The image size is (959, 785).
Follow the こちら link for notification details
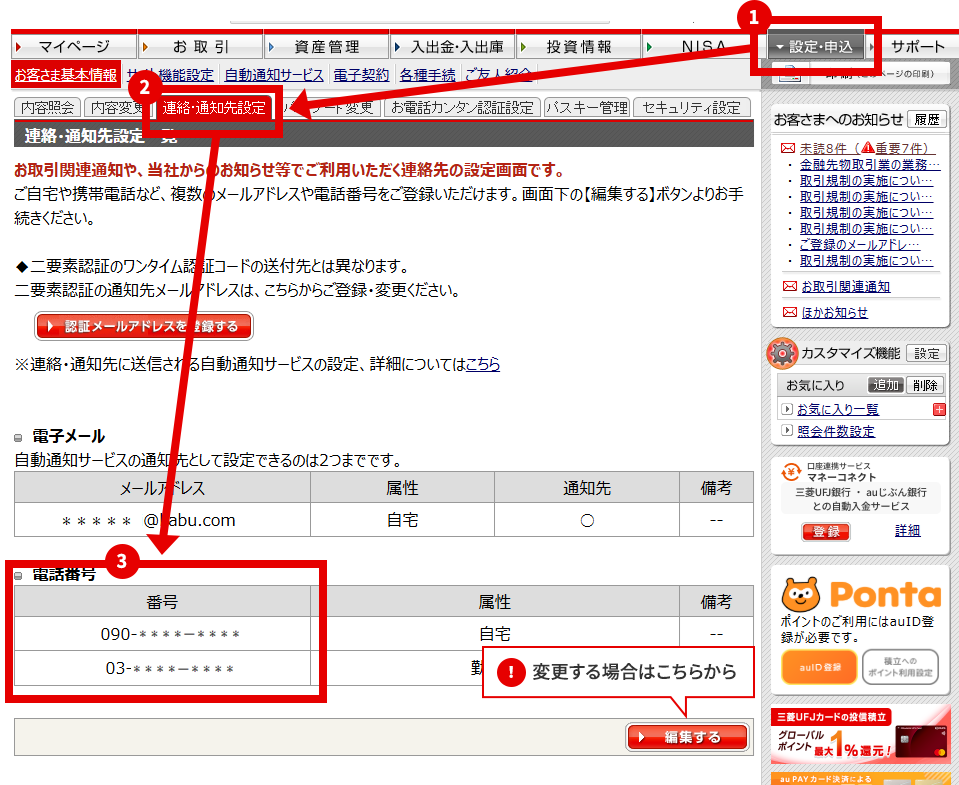[483, 364]
